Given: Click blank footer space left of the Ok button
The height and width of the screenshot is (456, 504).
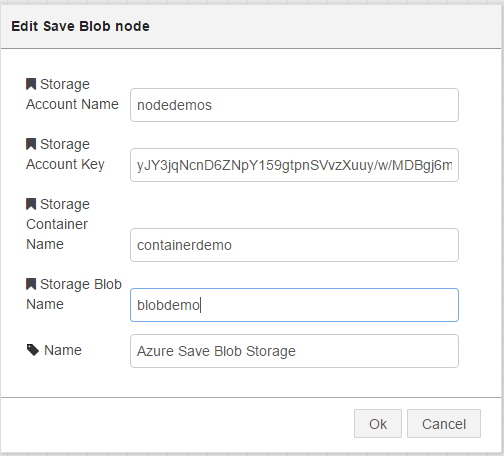Looking at the screenshot, I should tap(177, 424).
